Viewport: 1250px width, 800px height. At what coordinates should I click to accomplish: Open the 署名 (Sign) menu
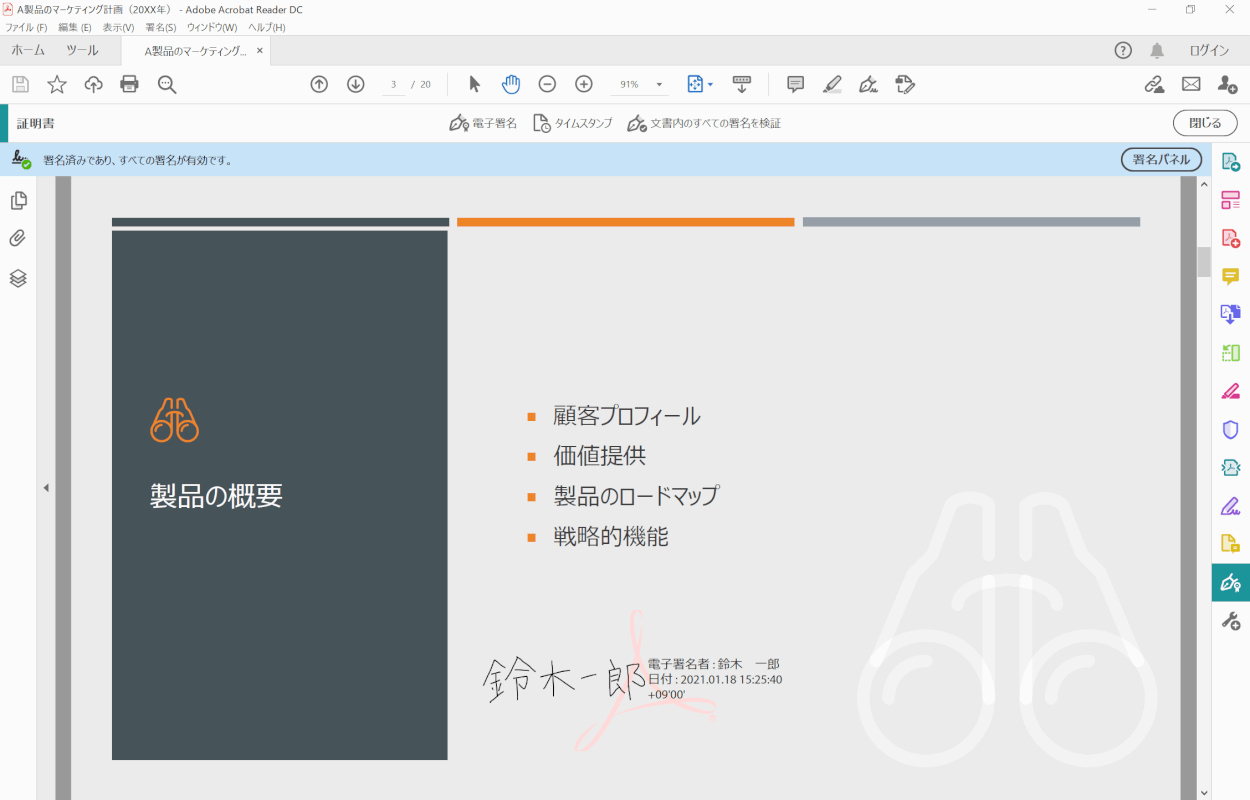tap(160, 27)
